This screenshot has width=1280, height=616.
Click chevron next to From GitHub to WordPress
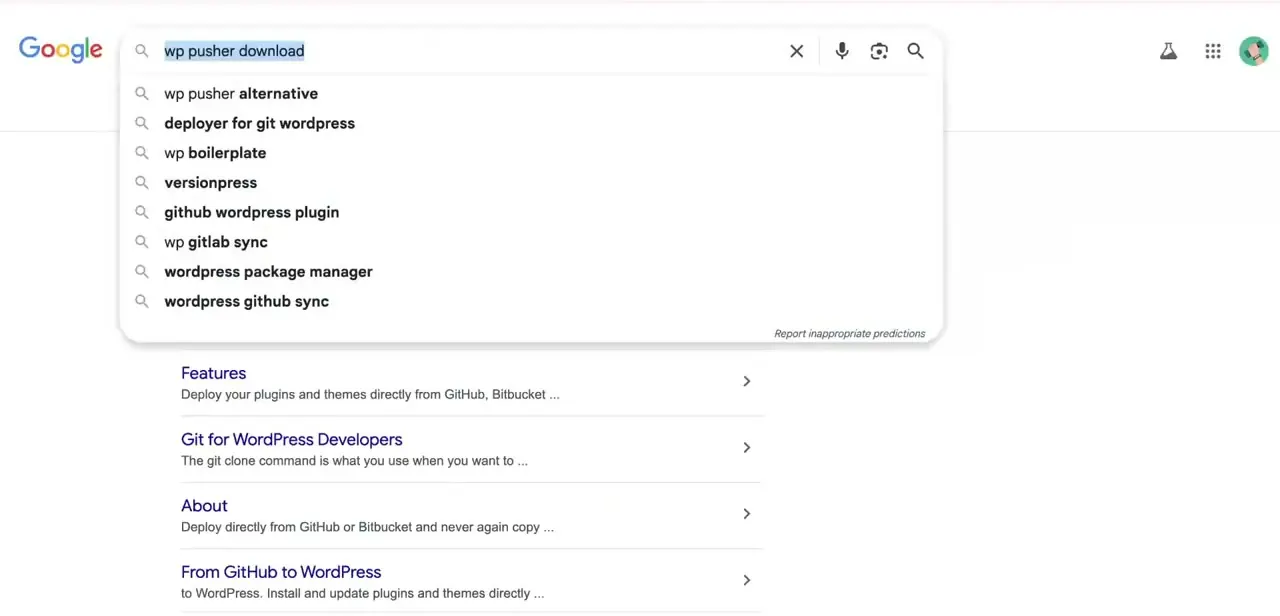[746, 580]
